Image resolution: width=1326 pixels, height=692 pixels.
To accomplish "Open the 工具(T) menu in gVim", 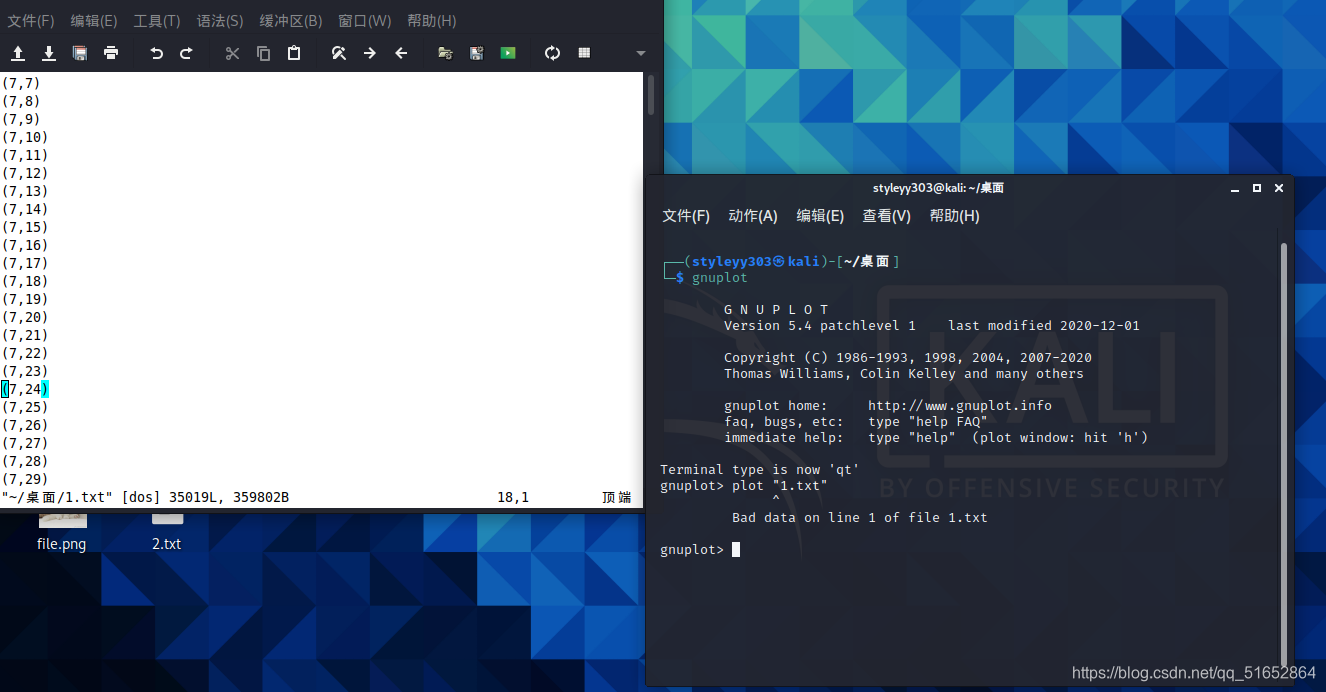I will click(x=157, y=21).
